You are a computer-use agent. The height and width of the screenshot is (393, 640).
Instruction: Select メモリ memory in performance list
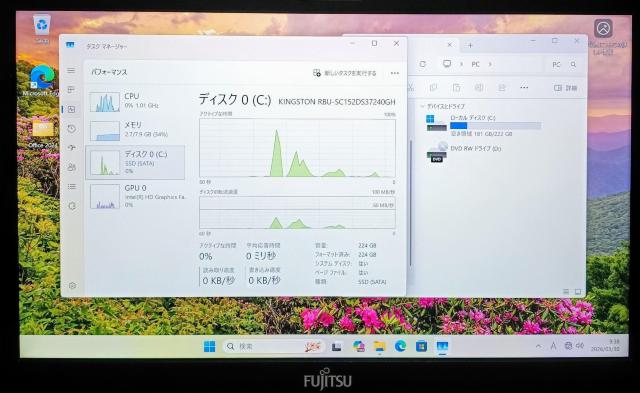point(136,130)
